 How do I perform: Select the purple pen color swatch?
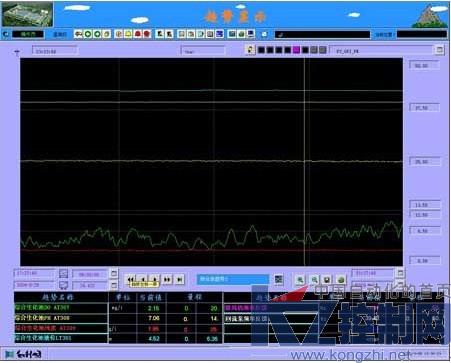296,50
